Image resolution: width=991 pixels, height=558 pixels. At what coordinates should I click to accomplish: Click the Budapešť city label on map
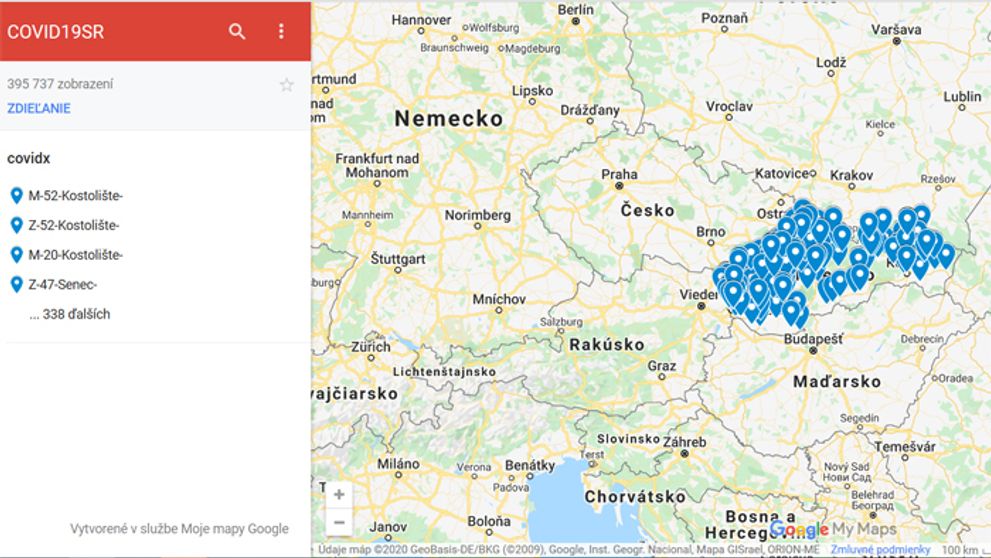pyautogui.click(x=813, y=339)
